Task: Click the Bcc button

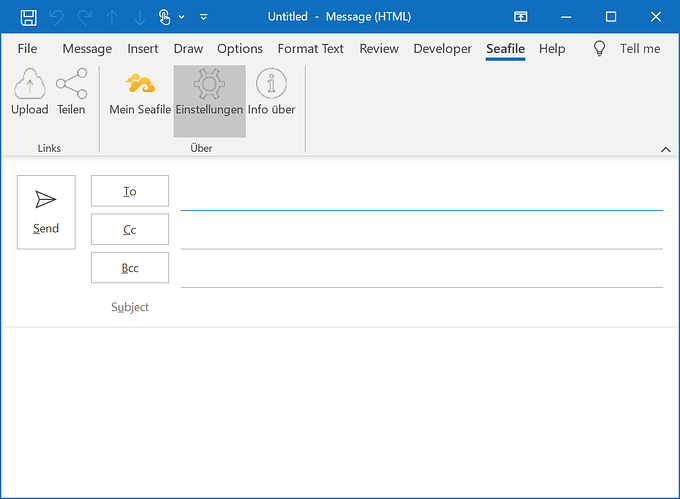Action: (x=130, y=267)
